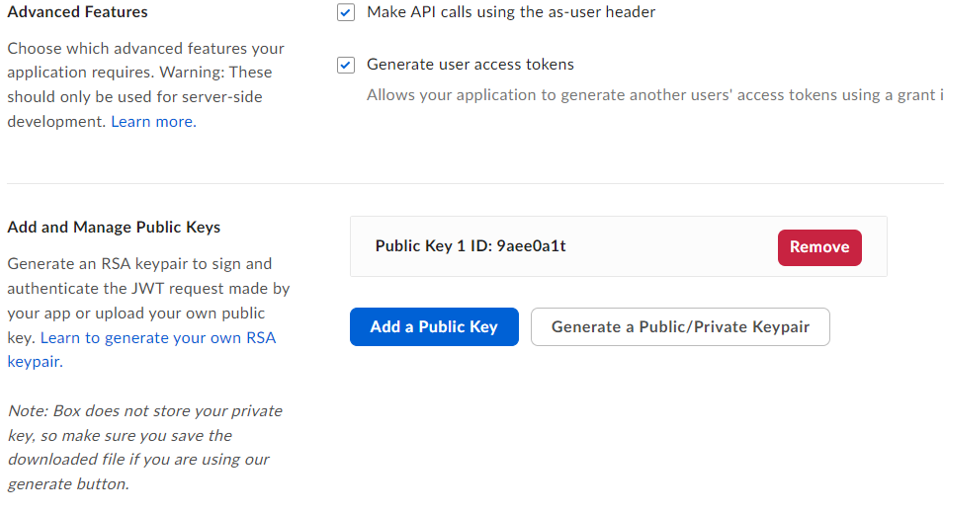Image resolution: width=956 pixels, height=509 pixels.
Task: Uncheck the as-user header API calls checkbox
Action: [x=346, y=13]
